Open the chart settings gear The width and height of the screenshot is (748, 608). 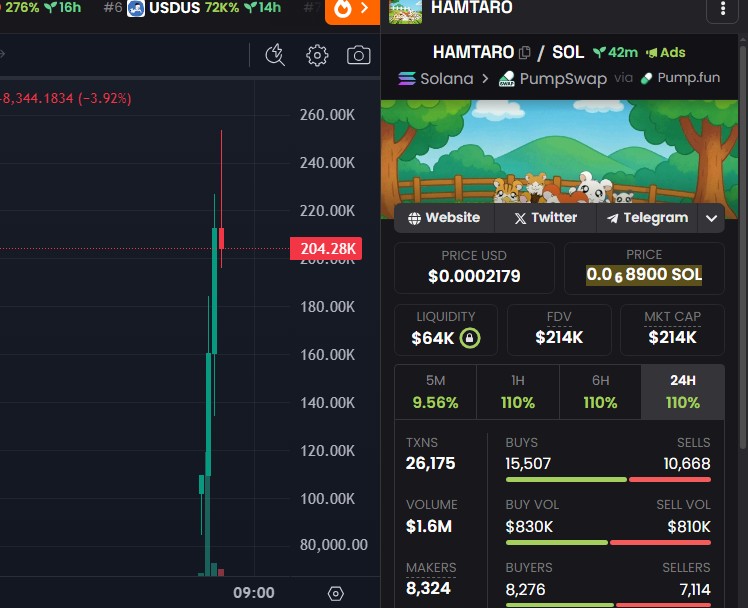(317, 56)
